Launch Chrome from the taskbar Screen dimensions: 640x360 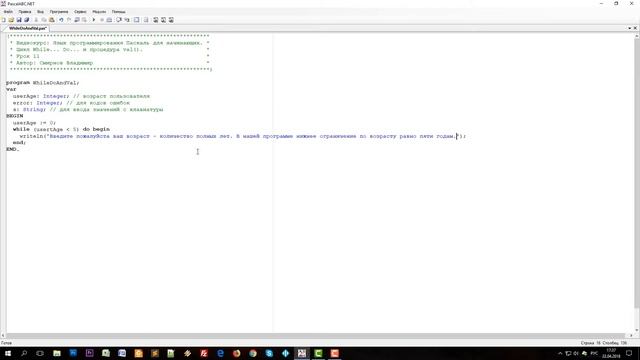(253, 353)
